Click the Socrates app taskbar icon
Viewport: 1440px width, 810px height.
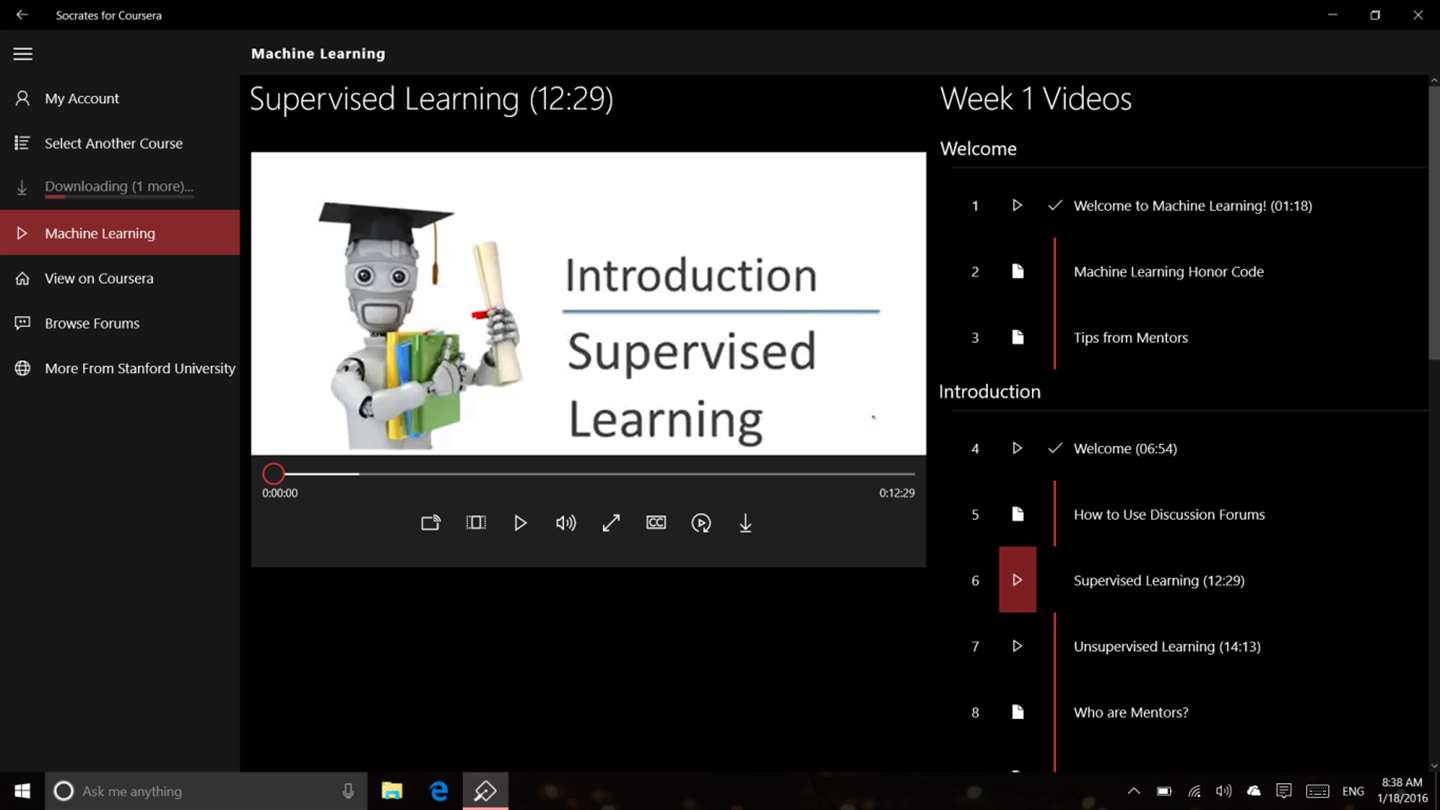click(485, 791)
